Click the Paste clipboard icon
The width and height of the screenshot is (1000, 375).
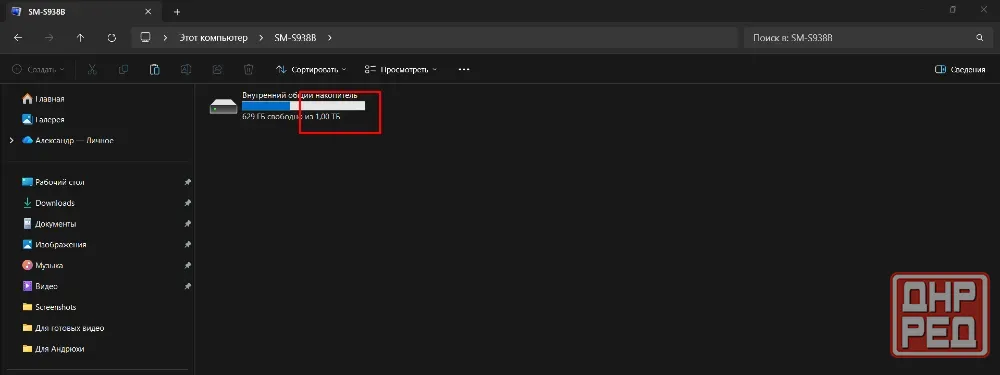pyautogui.click(x=154, y=70)
